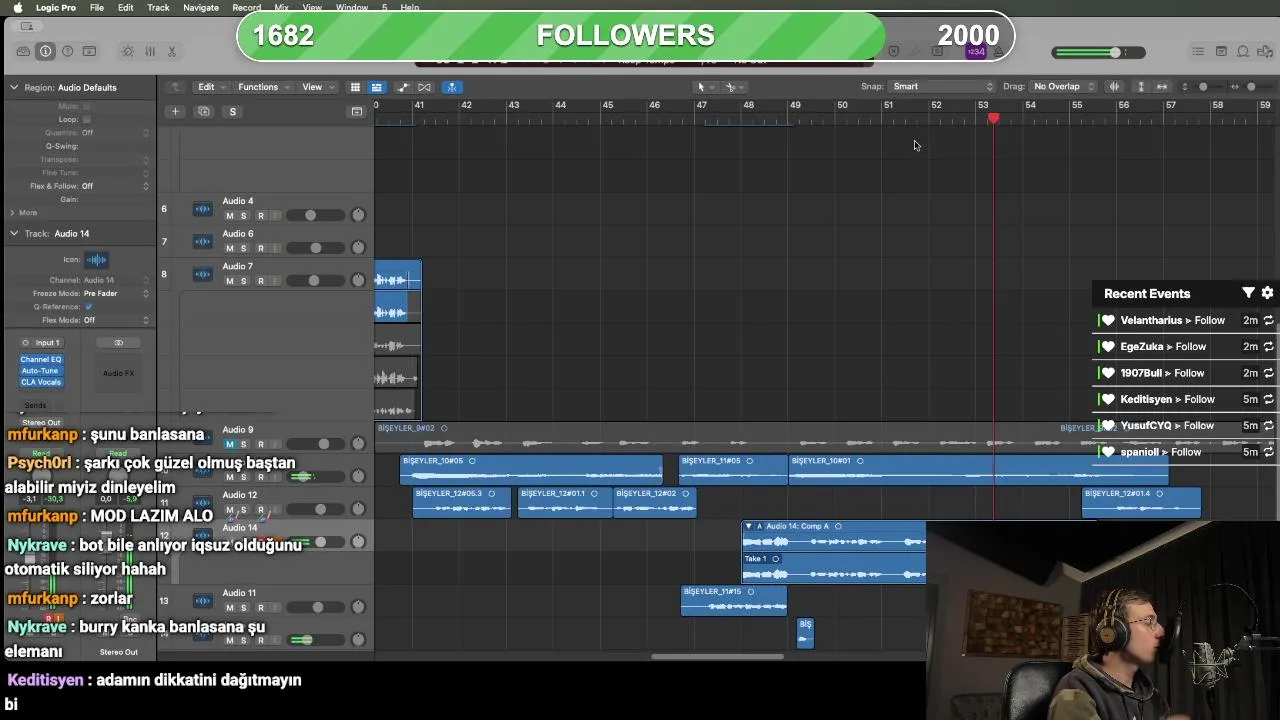Record-enable the Audio 7 track
1280x720 pixels.
(x=260, y=281)
